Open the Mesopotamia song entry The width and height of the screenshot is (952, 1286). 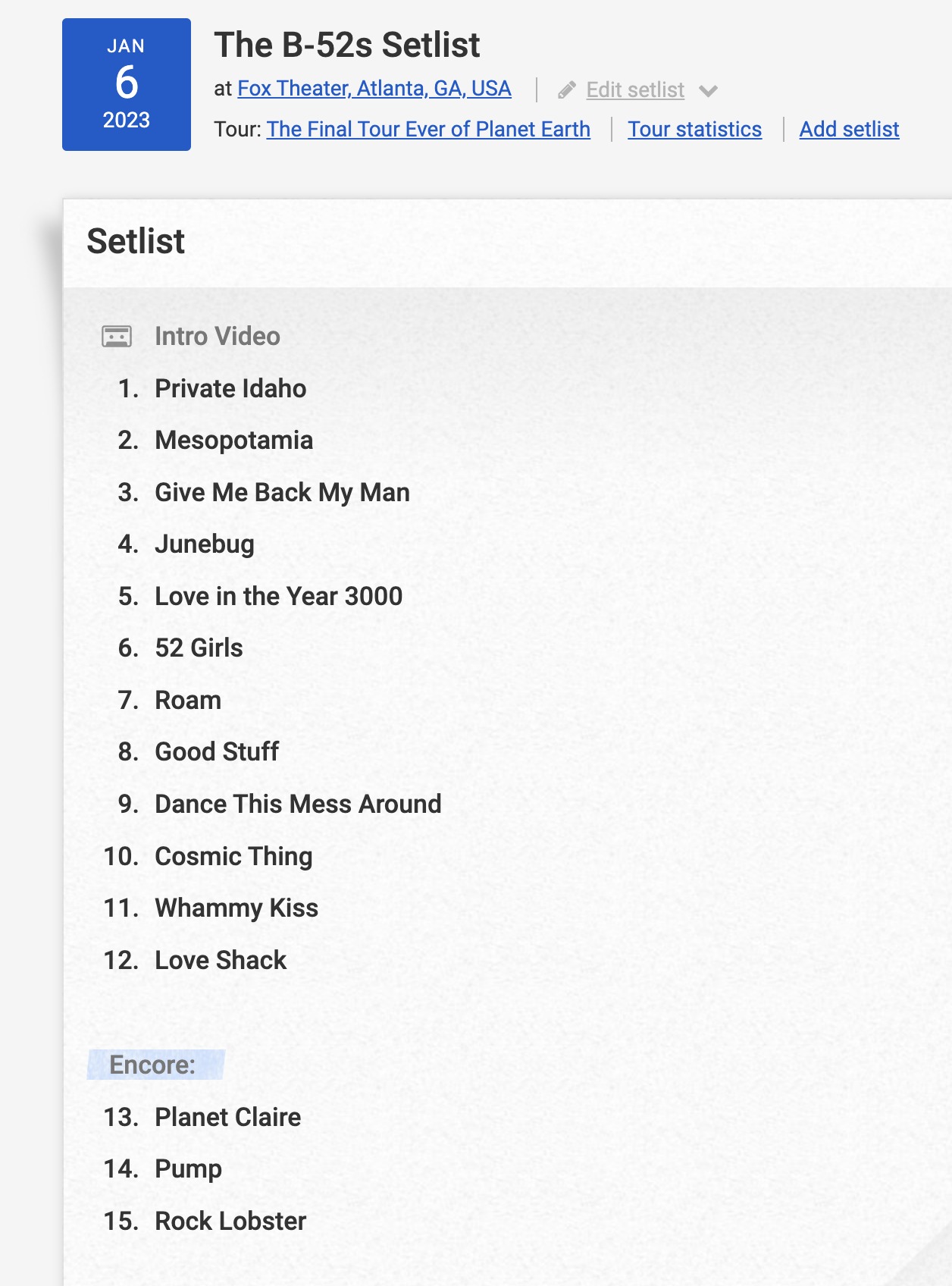coord(233,441)
